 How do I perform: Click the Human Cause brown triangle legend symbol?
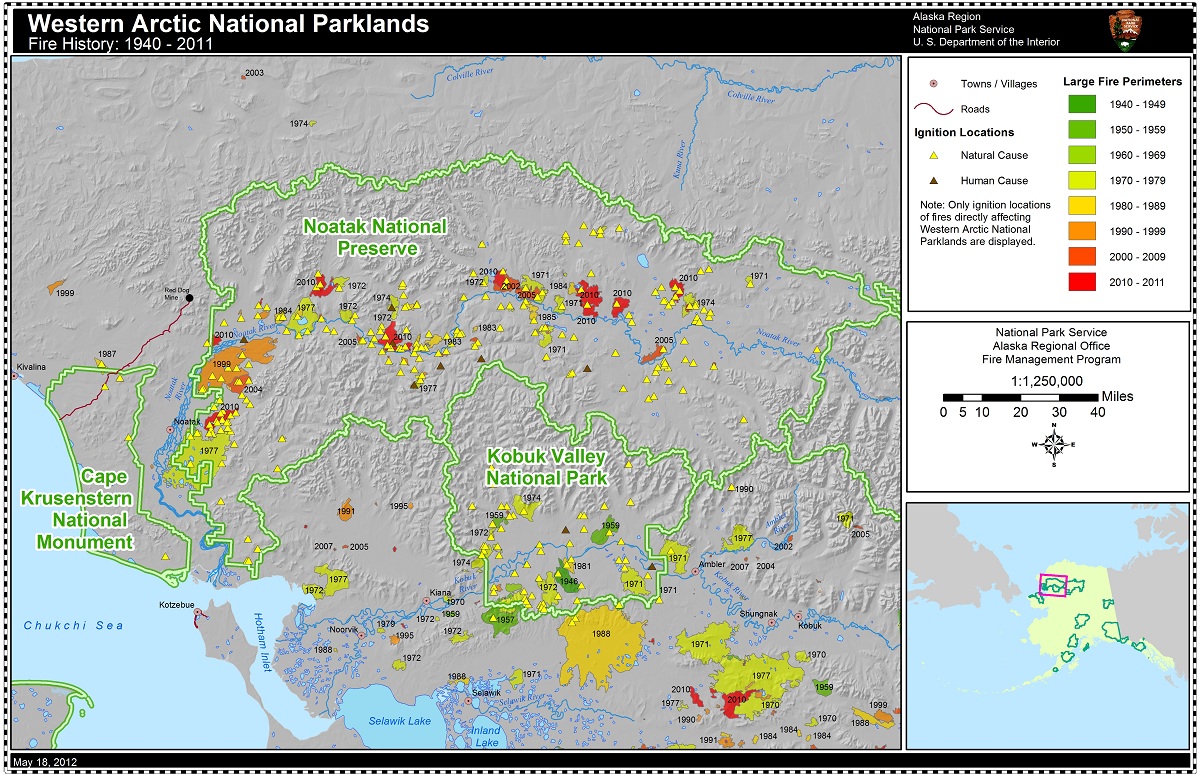coord(936,181)
